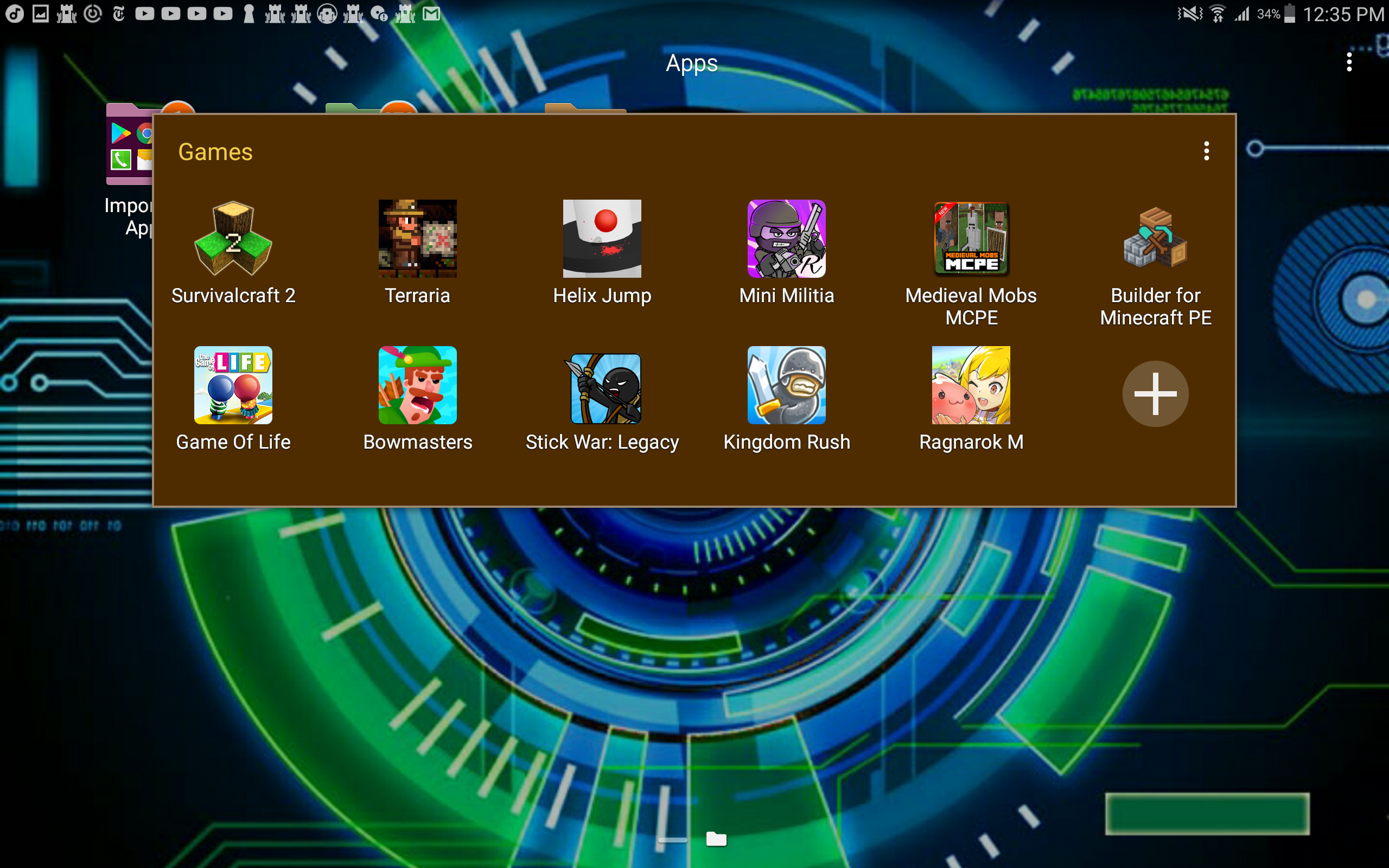Tap the 12:35 PM clock
The image size is (1389, 868).
point(1343,14)
